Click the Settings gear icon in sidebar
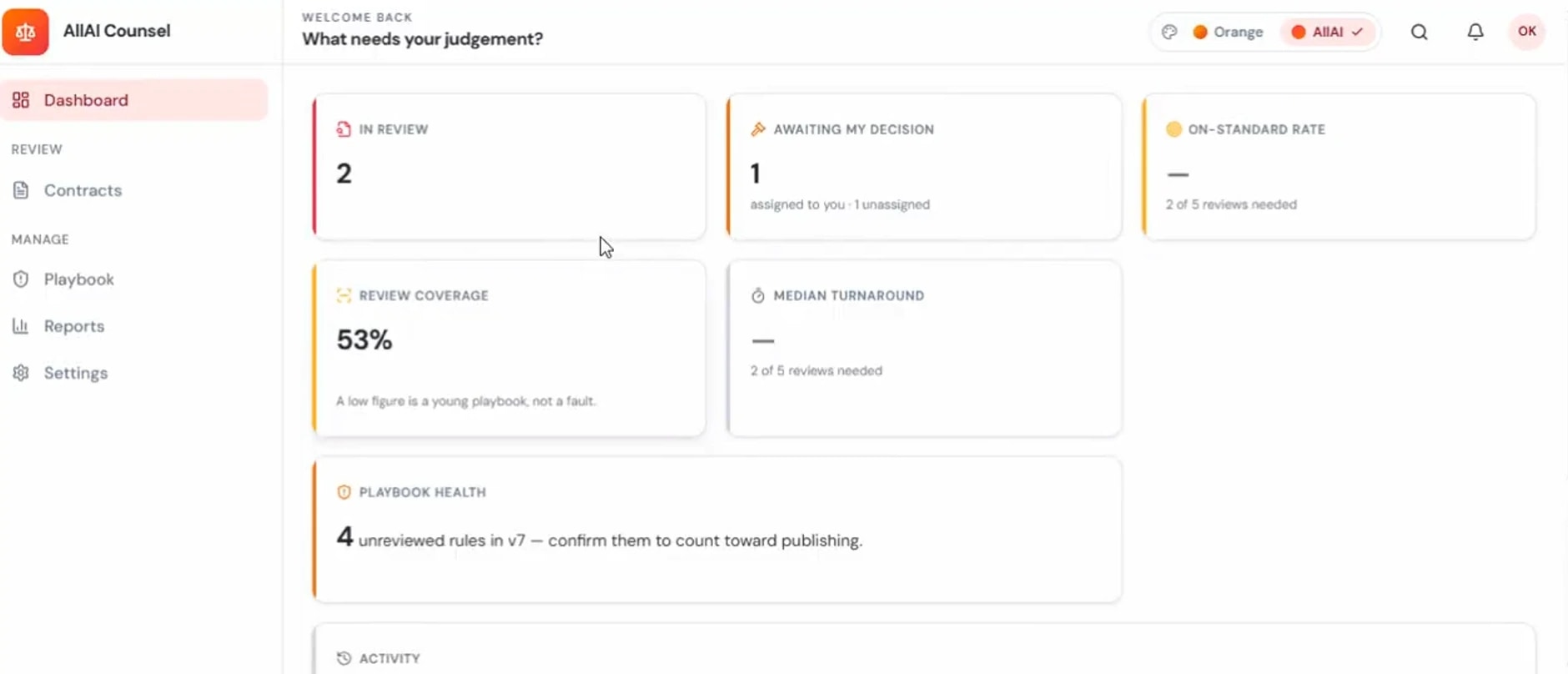Screen dimensions: 1568x674 (x=21, y=373)
